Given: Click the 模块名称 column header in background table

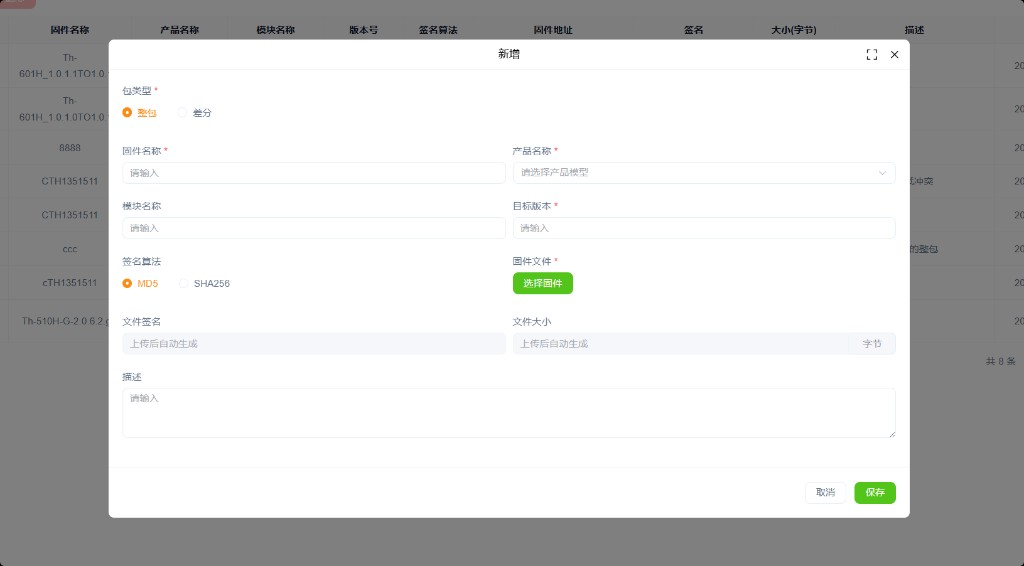Looking at the screenshot, I should [x=276, y=30].
